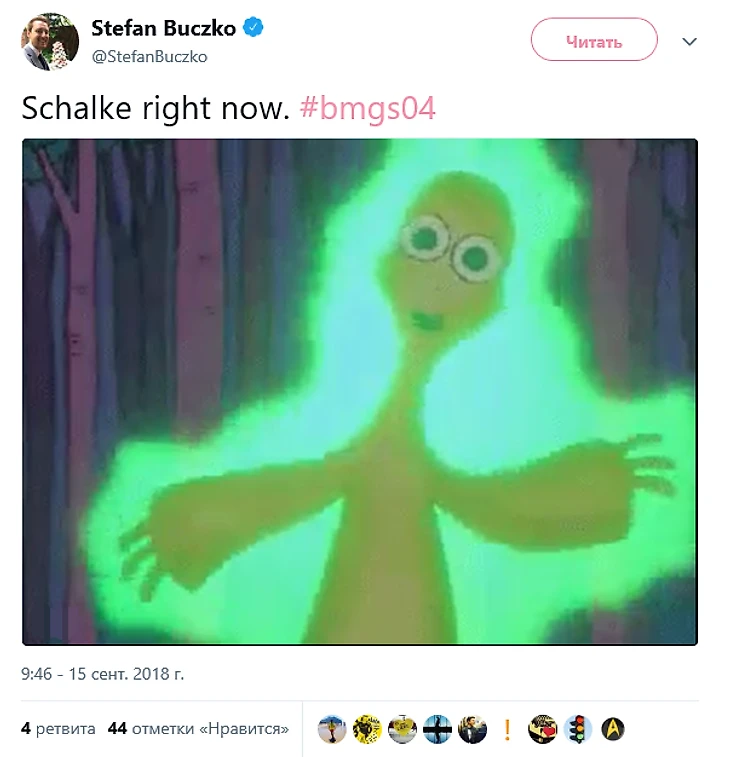Open the Stefan Buczko display name link

(x=163, y=28)
